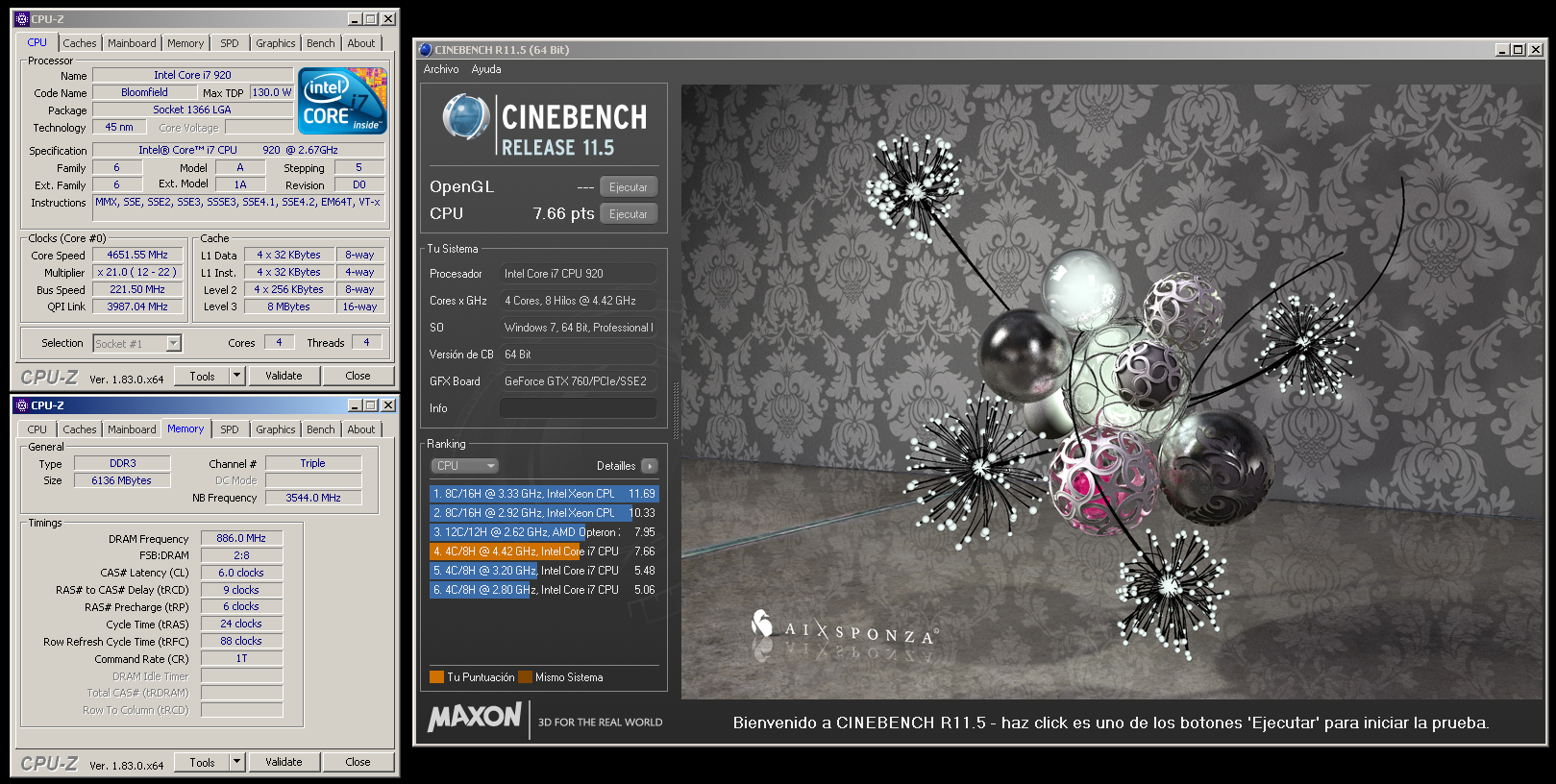Click Validate button in upper CPU-Z
Screen dimensions: 1556x784
(x=284, y=376)
